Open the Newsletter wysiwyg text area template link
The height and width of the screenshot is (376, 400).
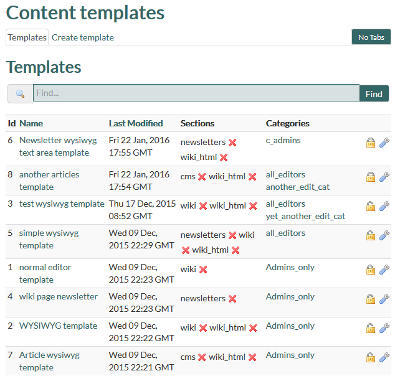click(58, 146)
